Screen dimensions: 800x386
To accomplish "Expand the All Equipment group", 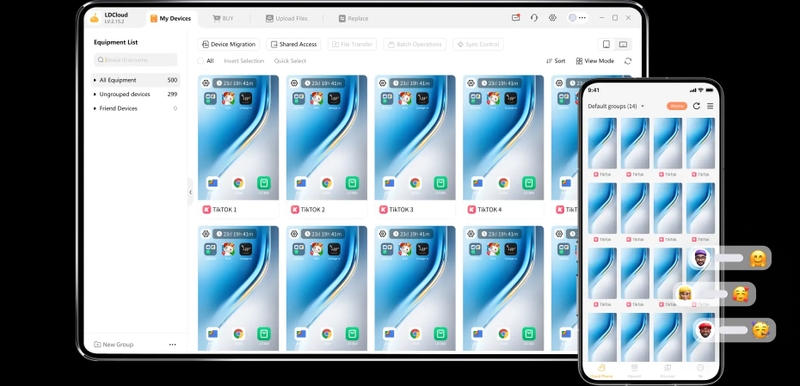I will 95,80.
